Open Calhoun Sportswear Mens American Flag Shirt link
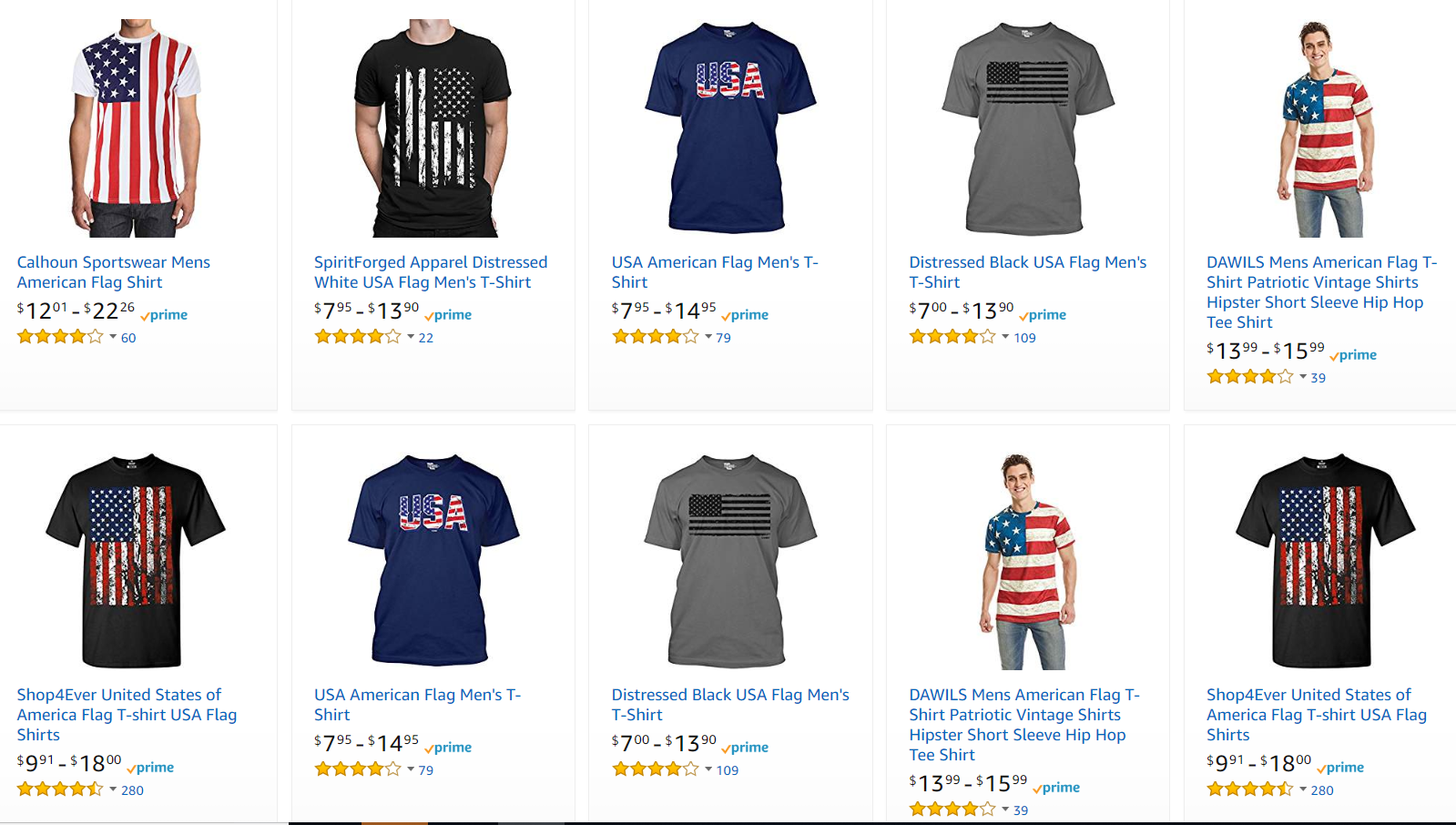 (113, 272)
